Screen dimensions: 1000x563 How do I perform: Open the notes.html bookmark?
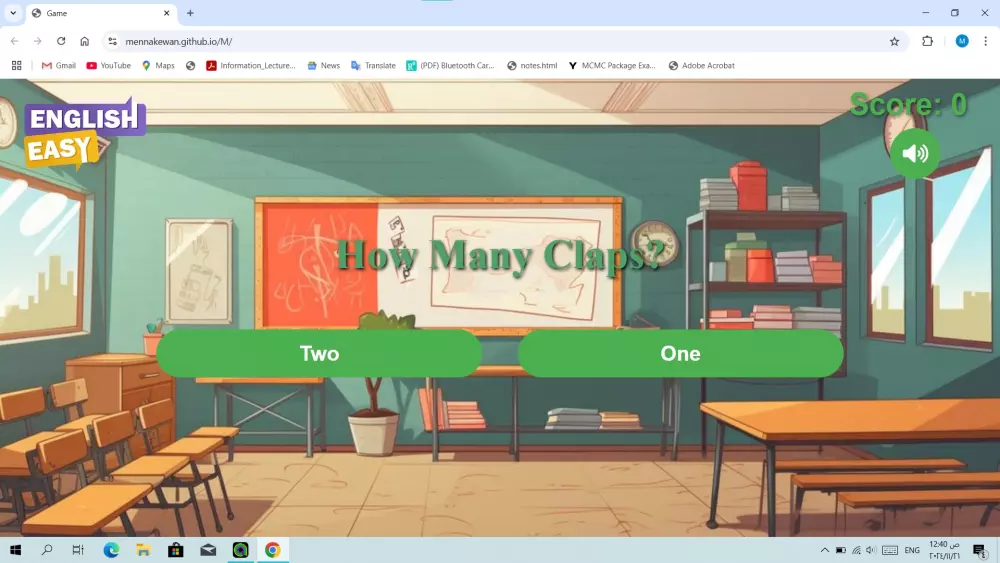532,66
